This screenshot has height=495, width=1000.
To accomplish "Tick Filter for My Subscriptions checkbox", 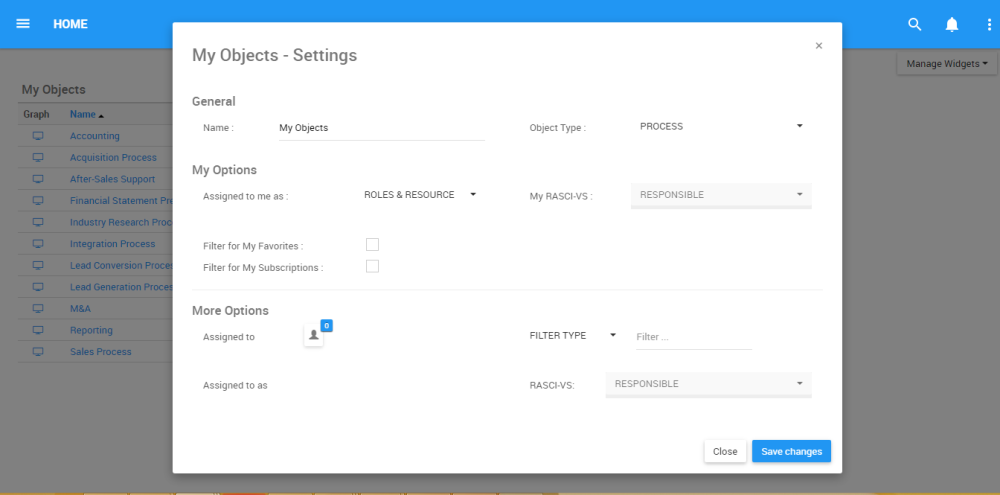I will pos(372,266).
